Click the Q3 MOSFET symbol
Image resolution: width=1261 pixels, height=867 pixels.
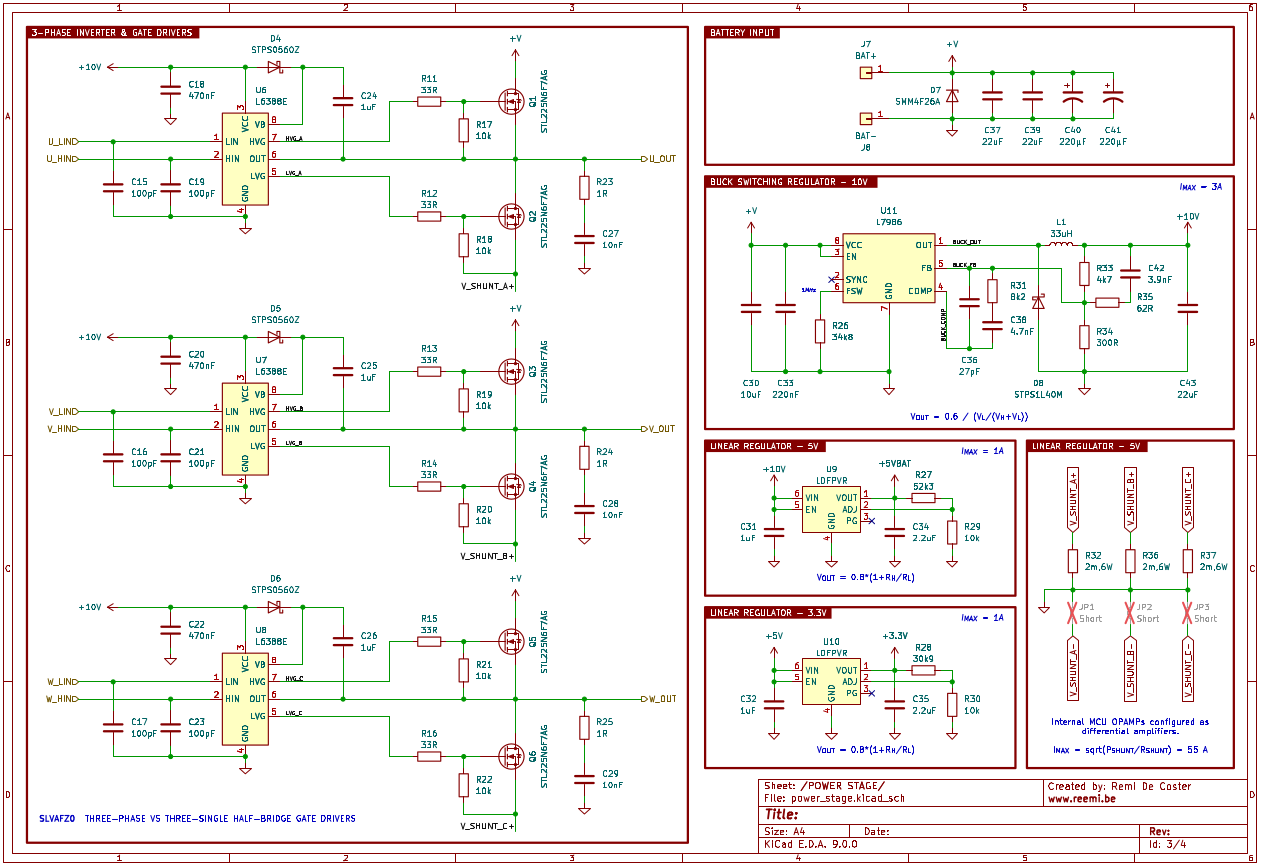[512, 371]
